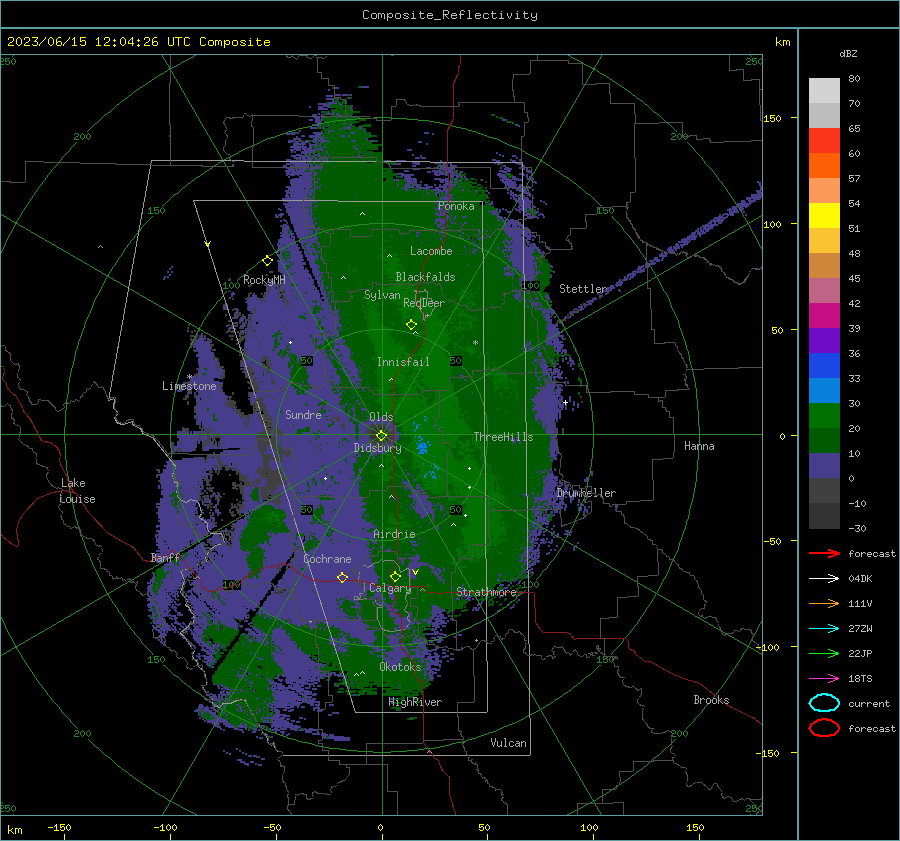Click the RockyMH label on map
900x841 pixels.
tap(264, 280)
